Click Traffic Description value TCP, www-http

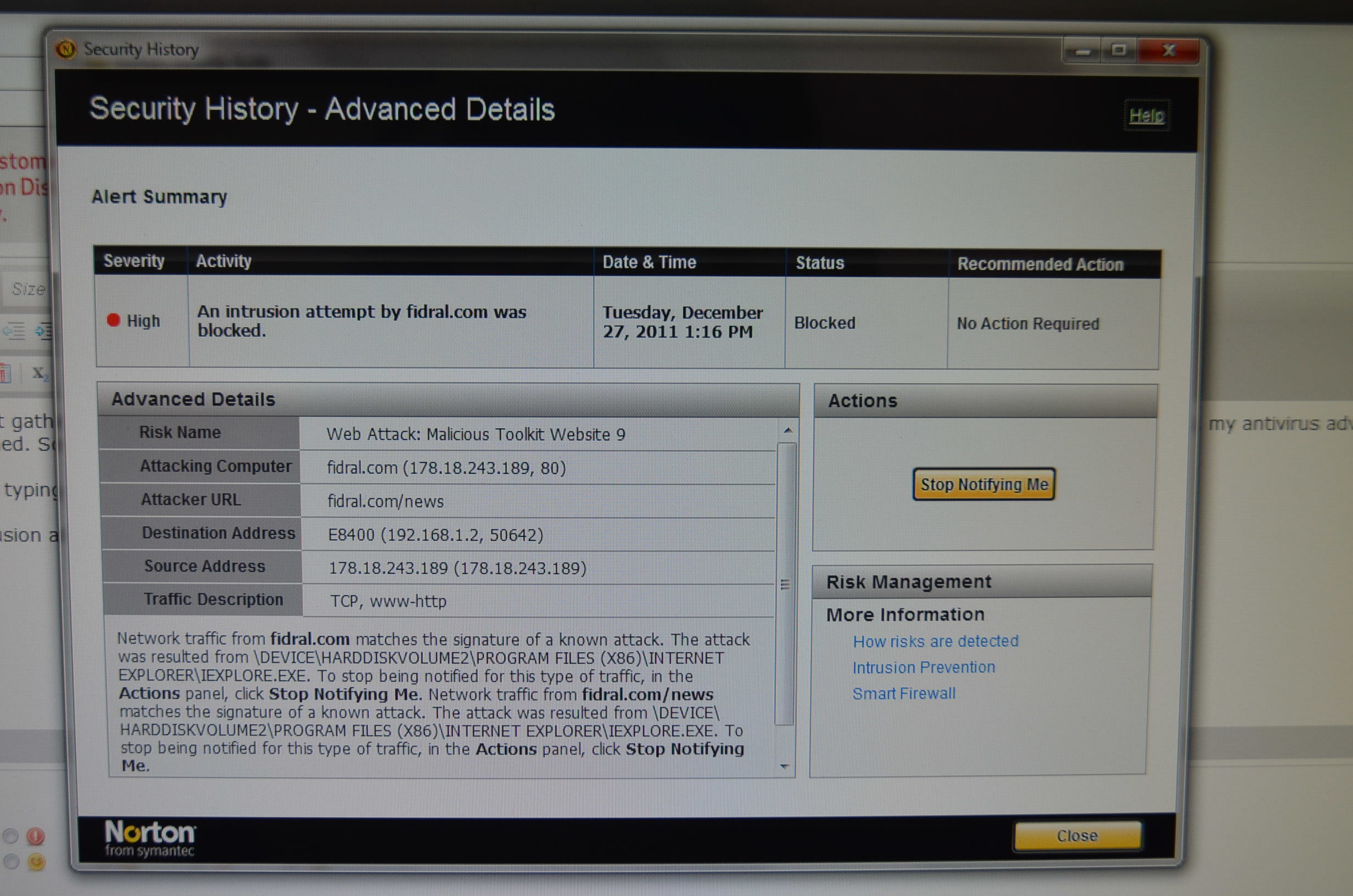tap(389, 601)
